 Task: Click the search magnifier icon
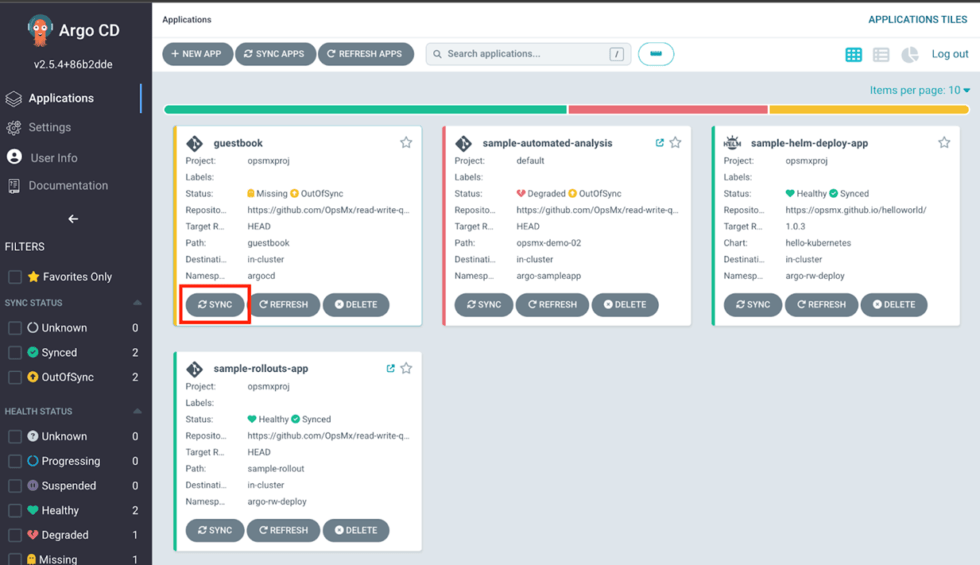point(438,54)
